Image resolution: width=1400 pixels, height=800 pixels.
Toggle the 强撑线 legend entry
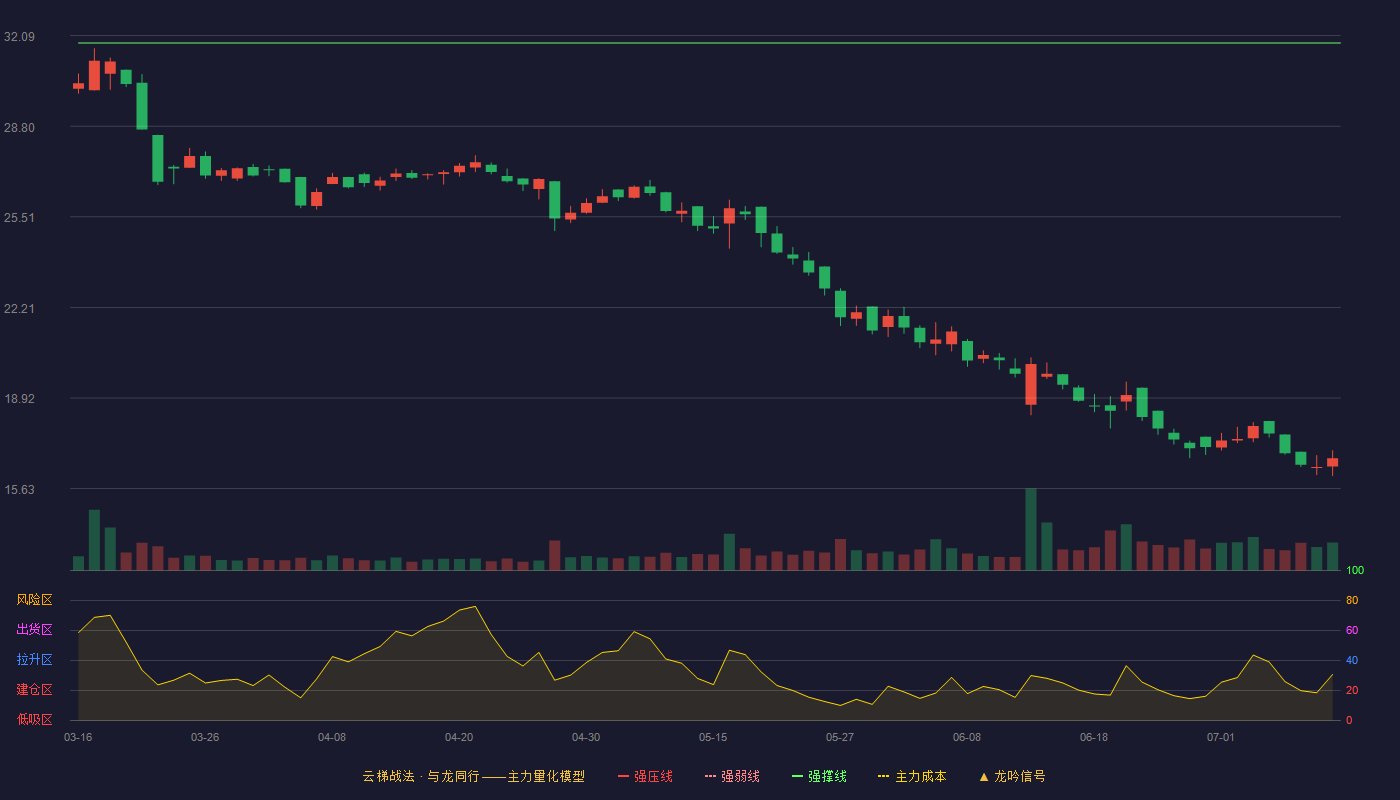[819, 776]
